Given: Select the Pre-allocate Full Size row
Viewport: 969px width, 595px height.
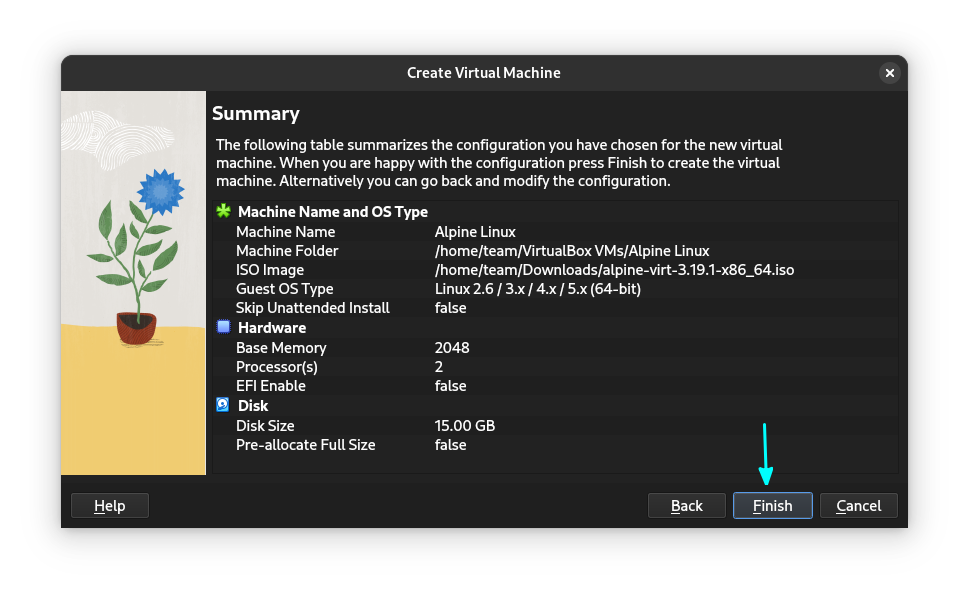Looking at the screenshot, I should click(x=305, y=444).
